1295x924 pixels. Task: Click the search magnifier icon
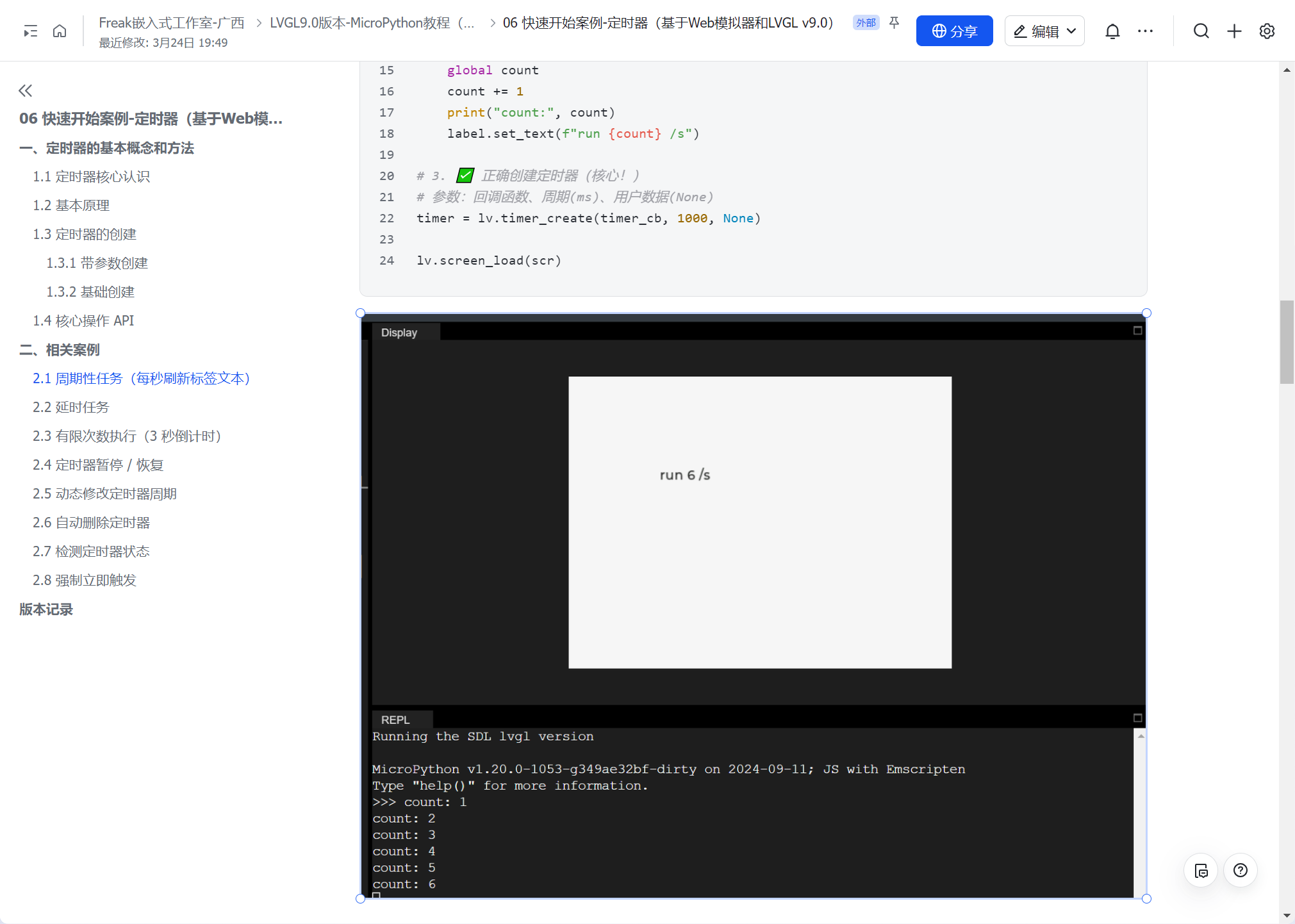point(1201,31)
